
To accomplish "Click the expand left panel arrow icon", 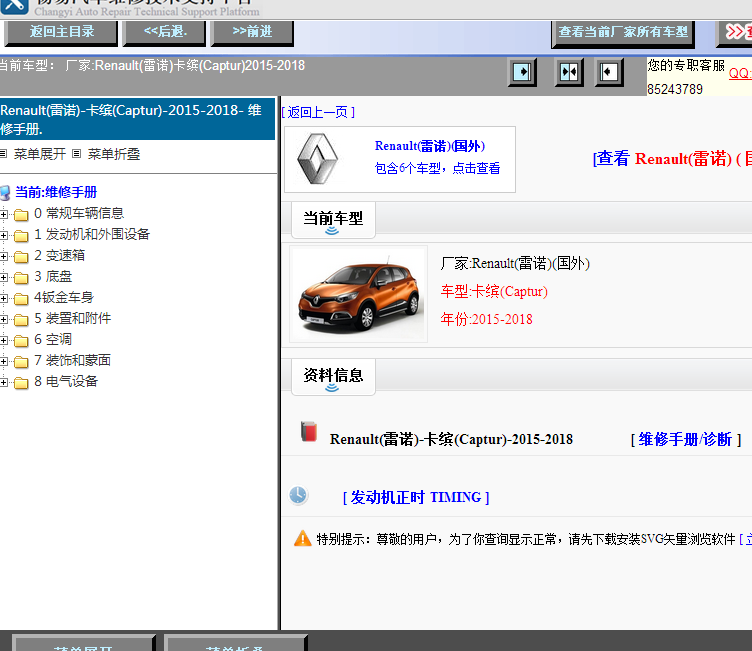I will [x=609, y=72].
